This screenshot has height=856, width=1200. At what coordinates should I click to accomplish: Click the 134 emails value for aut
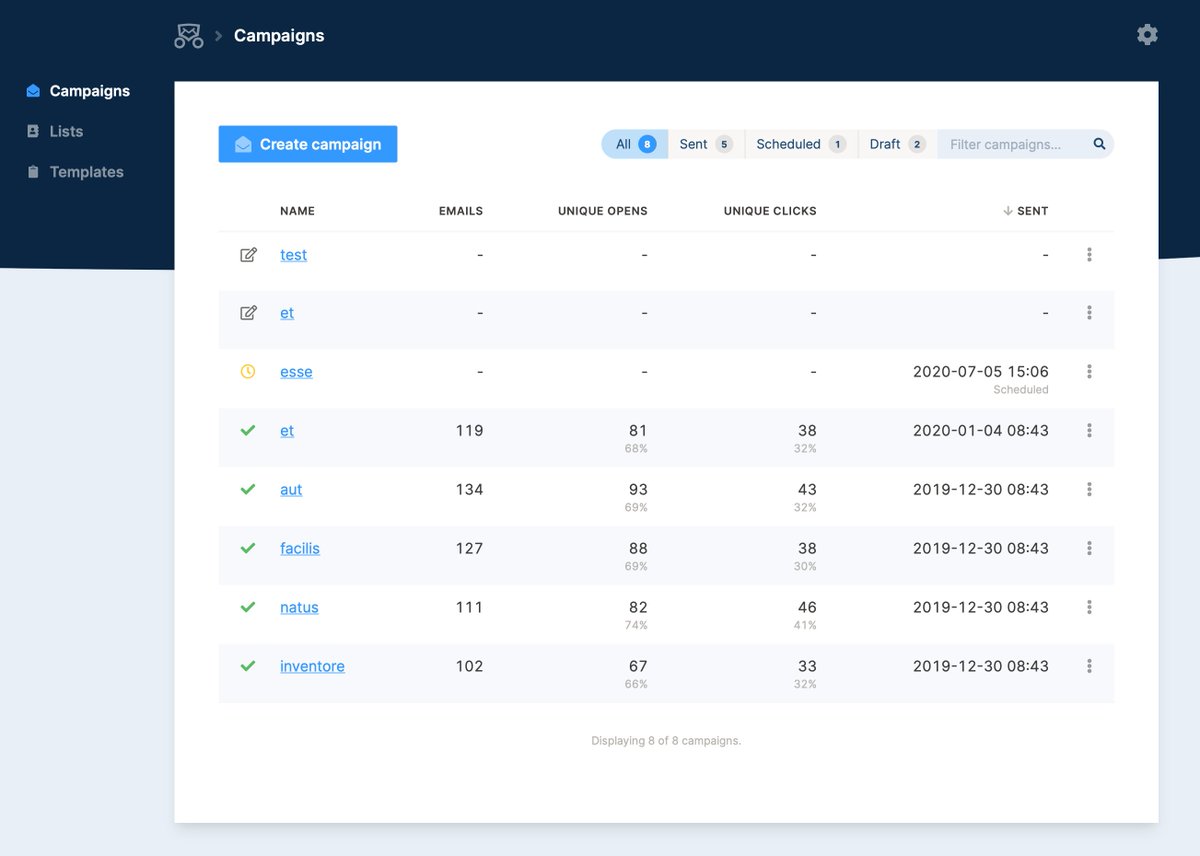tap(469, 490)
